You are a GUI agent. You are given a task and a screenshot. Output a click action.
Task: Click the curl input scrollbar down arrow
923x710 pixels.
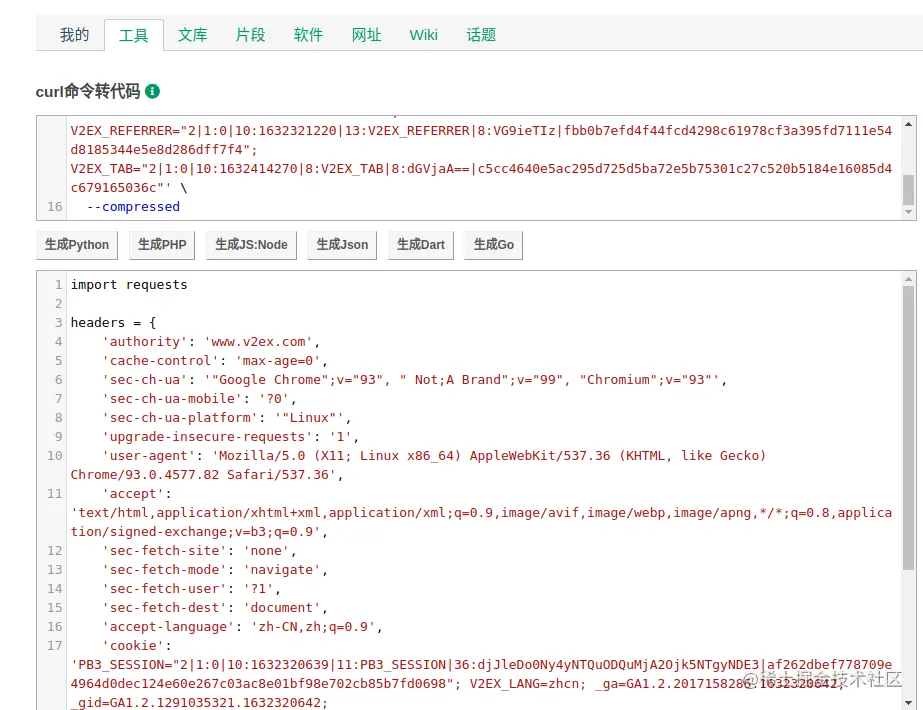tap(908, 212)
